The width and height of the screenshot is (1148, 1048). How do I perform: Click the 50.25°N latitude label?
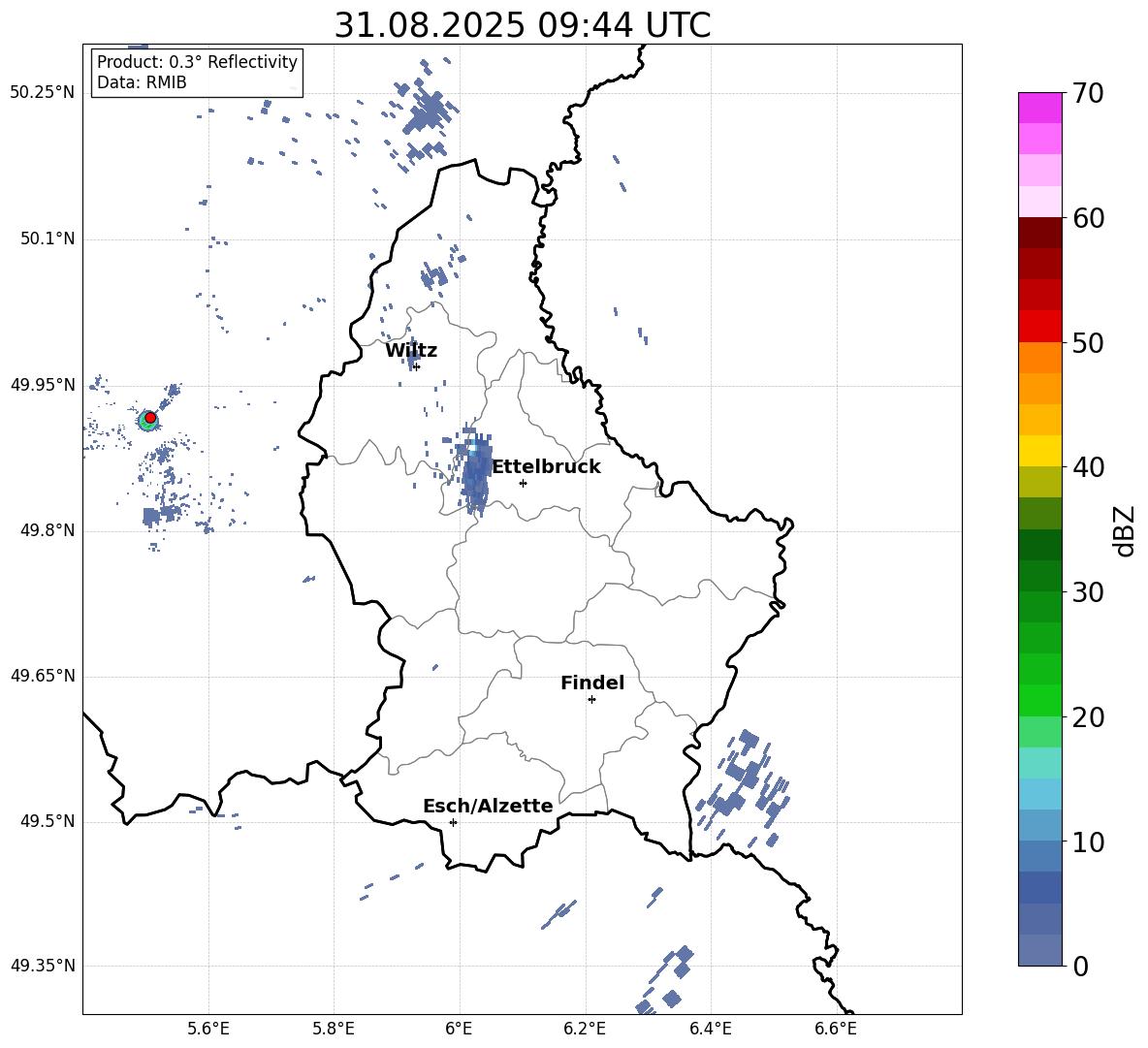[x=43, y=93]
